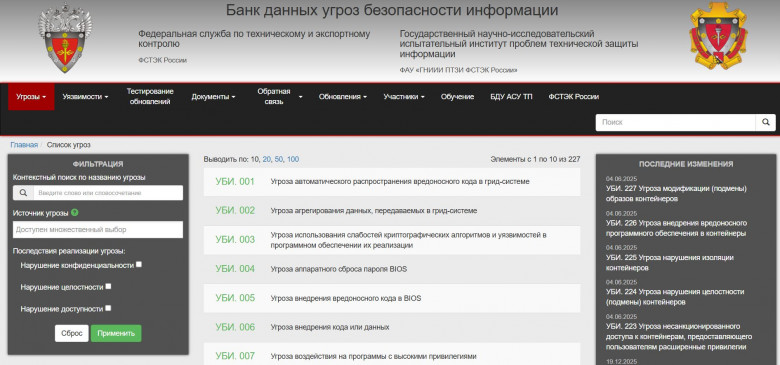The width and height of the screenshot is (780, 365).
Task: Click the title Банк данных угроз безопасности информации
Action: tap(392, 10)
